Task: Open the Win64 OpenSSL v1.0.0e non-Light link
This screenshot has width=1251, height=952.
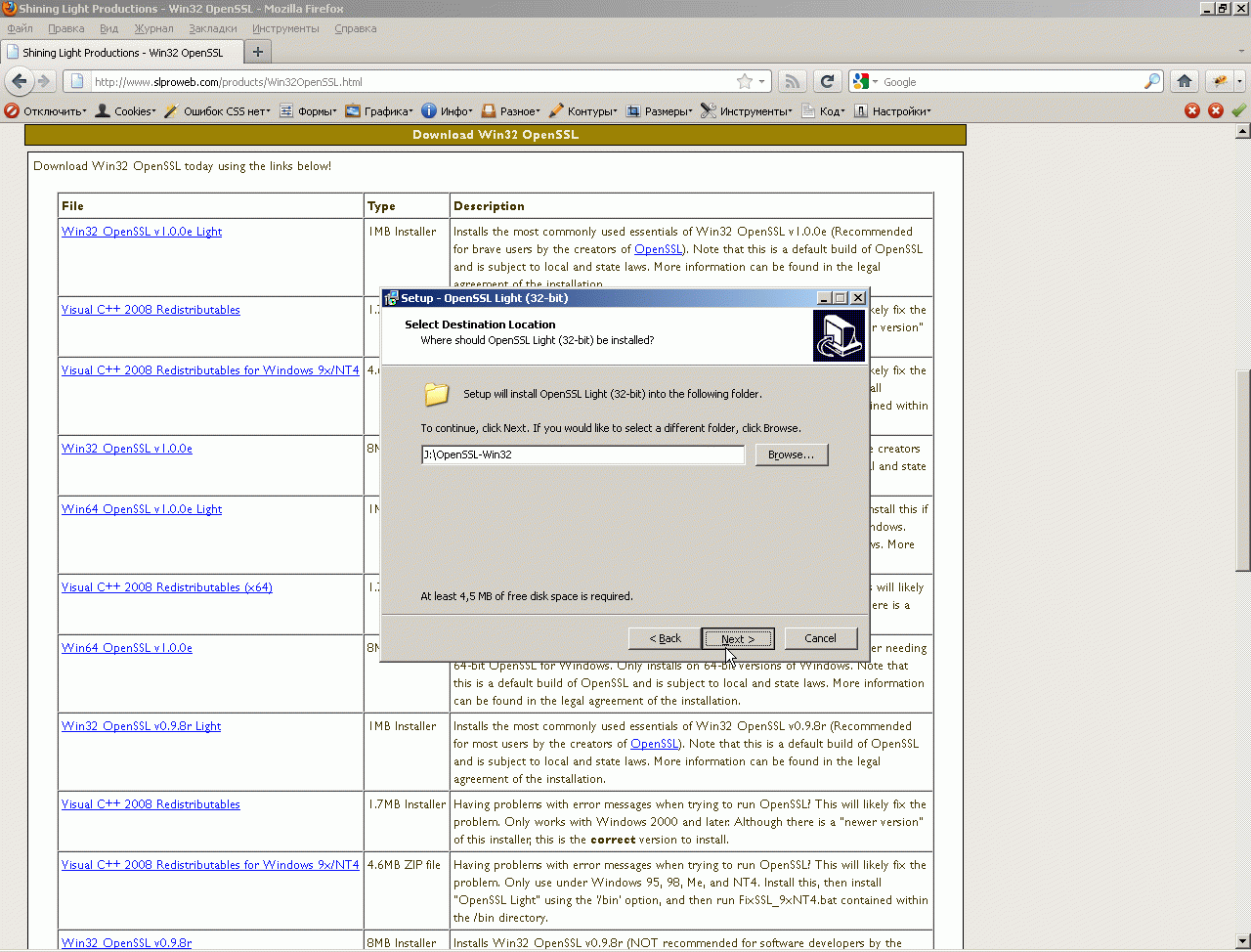Action: [x=127, y=648]
